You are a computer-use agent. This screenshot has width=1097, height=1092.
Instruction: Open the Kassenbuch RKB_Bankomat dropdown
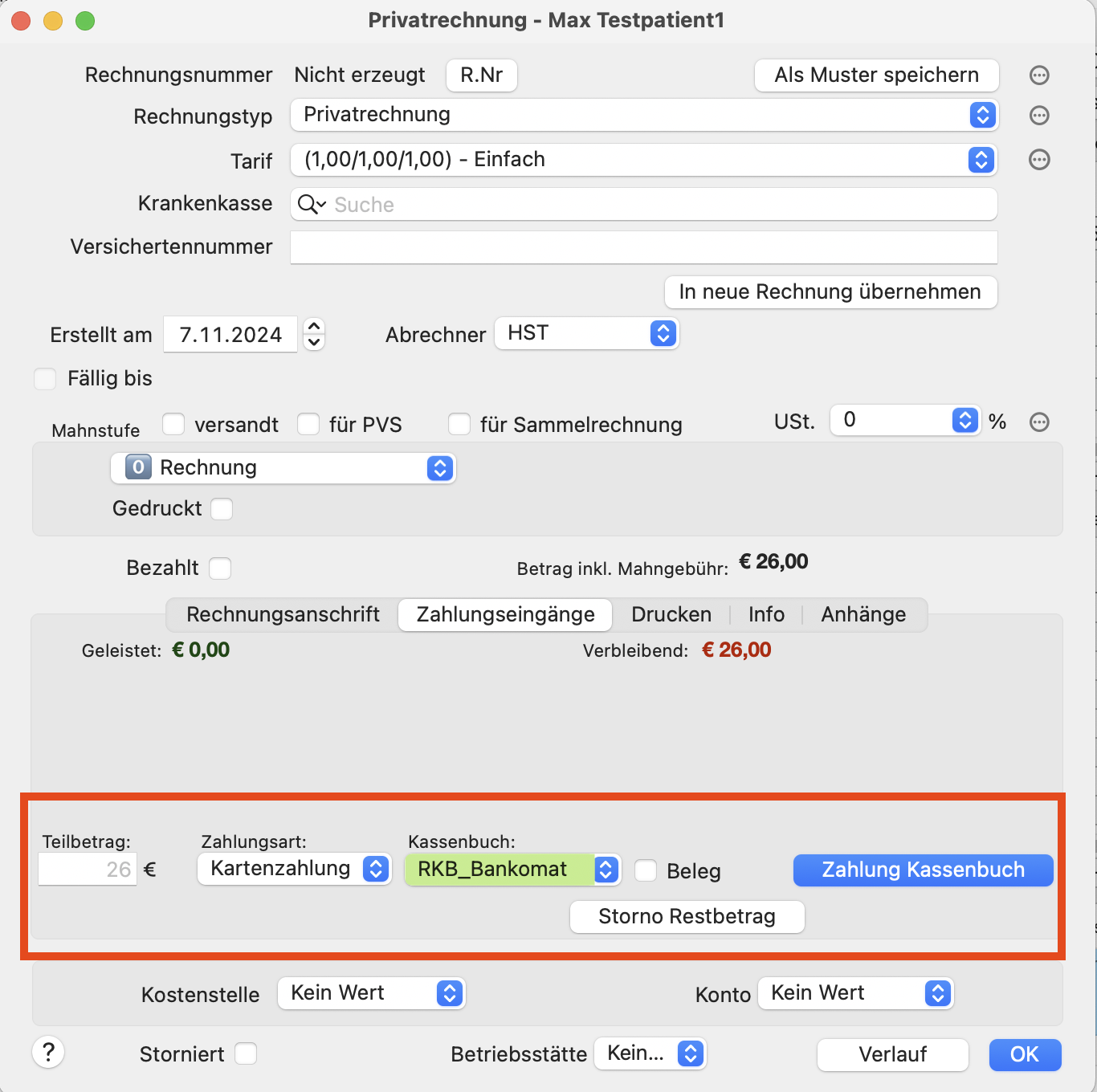point(512,870)
